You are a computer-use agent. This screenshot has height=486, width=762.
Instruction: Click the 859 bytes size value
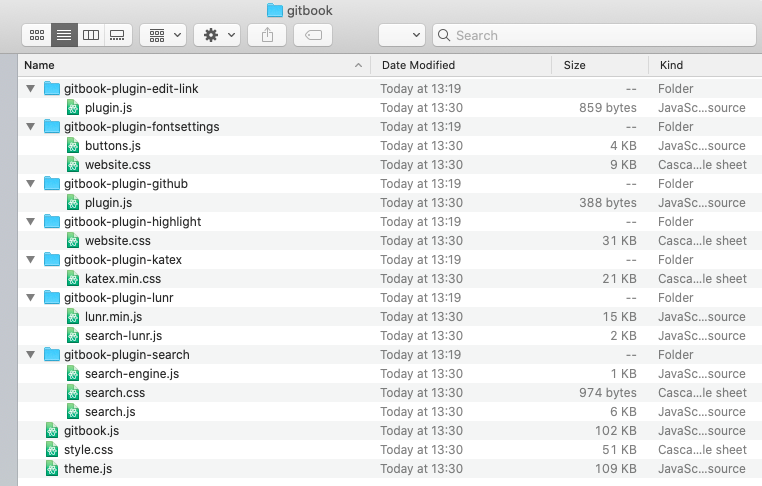[x=607, y=107]
